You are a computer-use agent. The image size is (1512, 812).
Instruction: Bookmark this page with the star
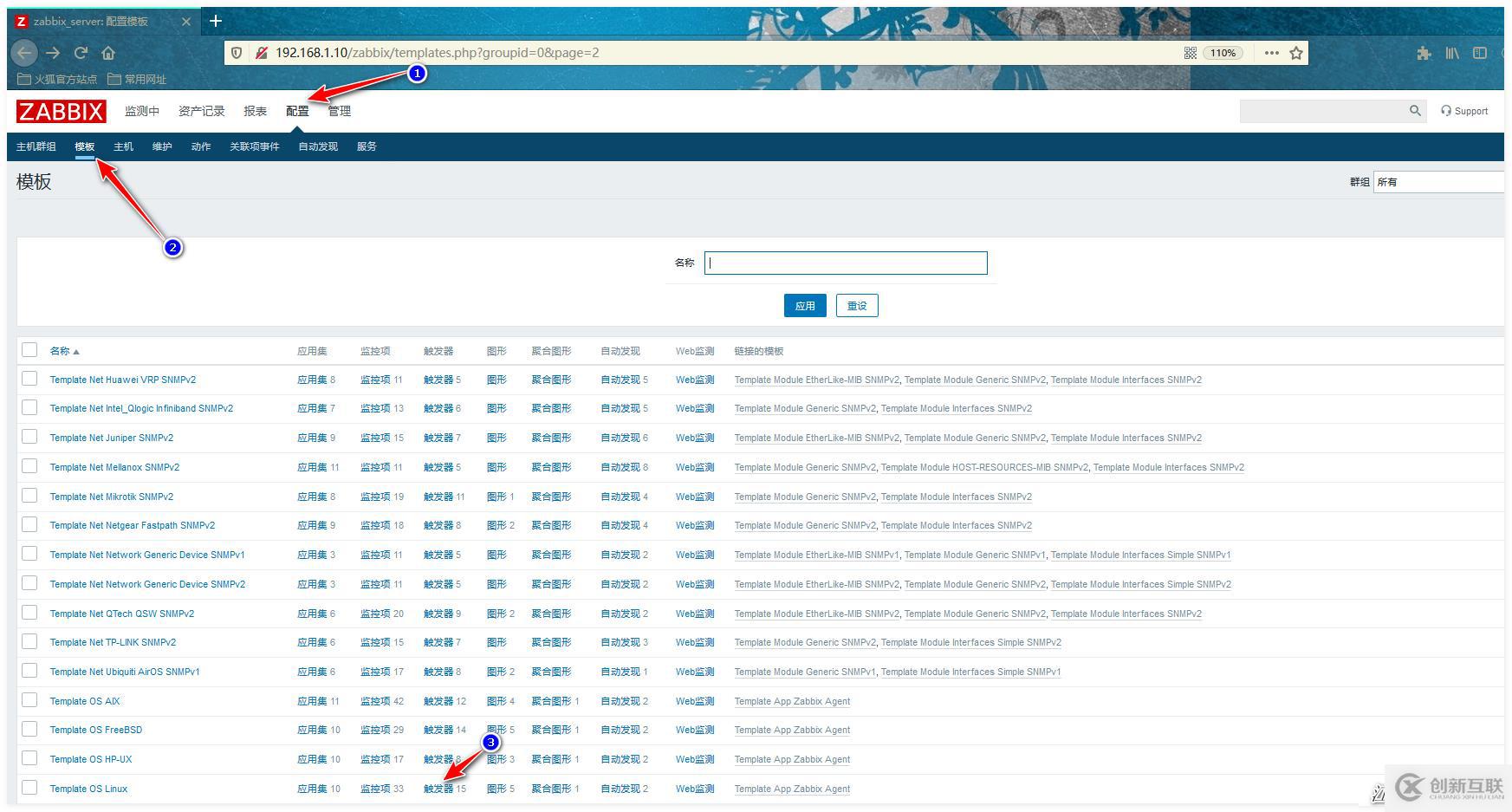point(1296,53)
